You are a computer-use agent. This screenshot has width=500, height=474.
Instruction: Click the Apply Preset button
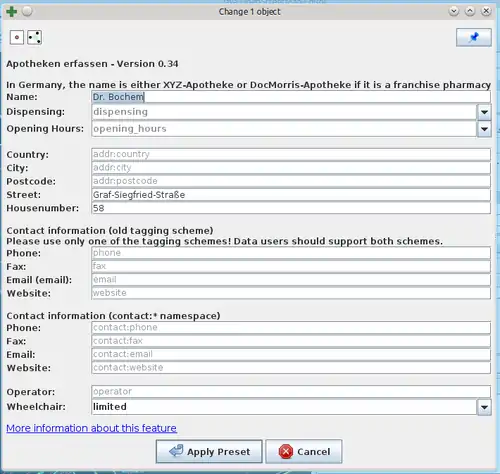[209, 452]
